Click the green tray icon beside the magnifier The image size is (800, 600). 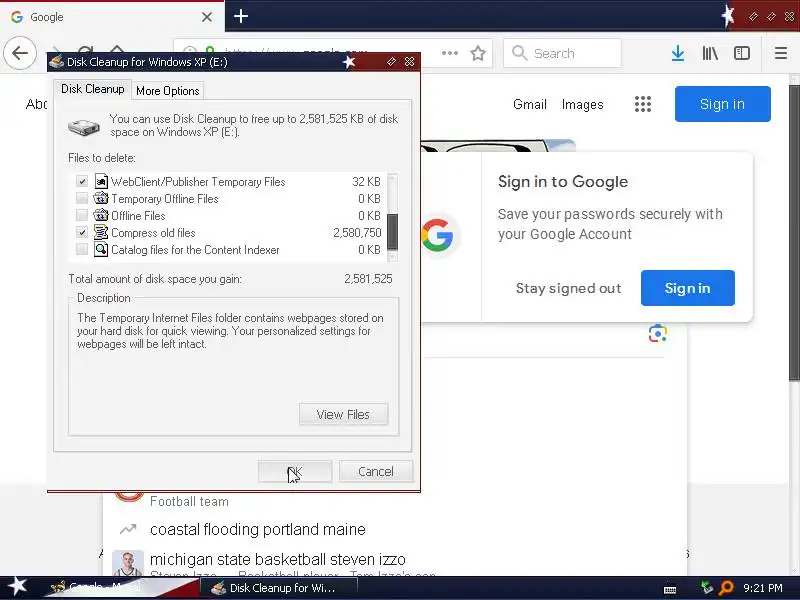click(707, 588)
